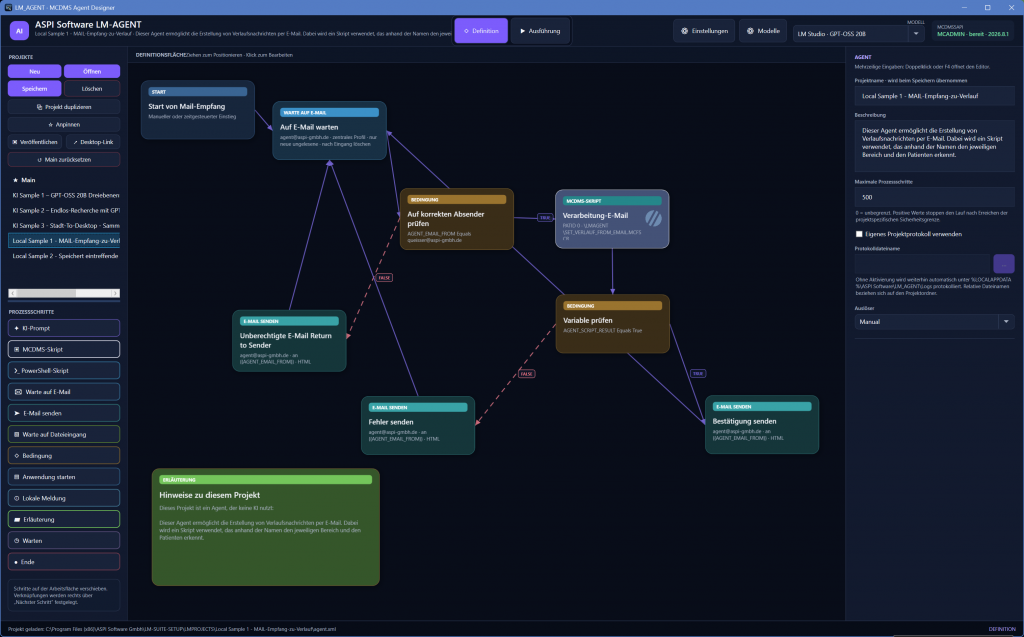The image size is (1024, 637).
Task: Click the Veröffentlichen publish icon button
Action: pos(35,142)
